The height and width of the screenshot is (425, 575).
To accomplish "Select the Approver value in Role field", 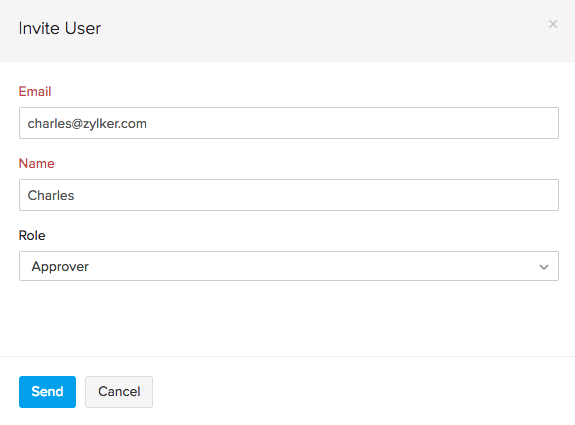I will (x=60, y=266).
